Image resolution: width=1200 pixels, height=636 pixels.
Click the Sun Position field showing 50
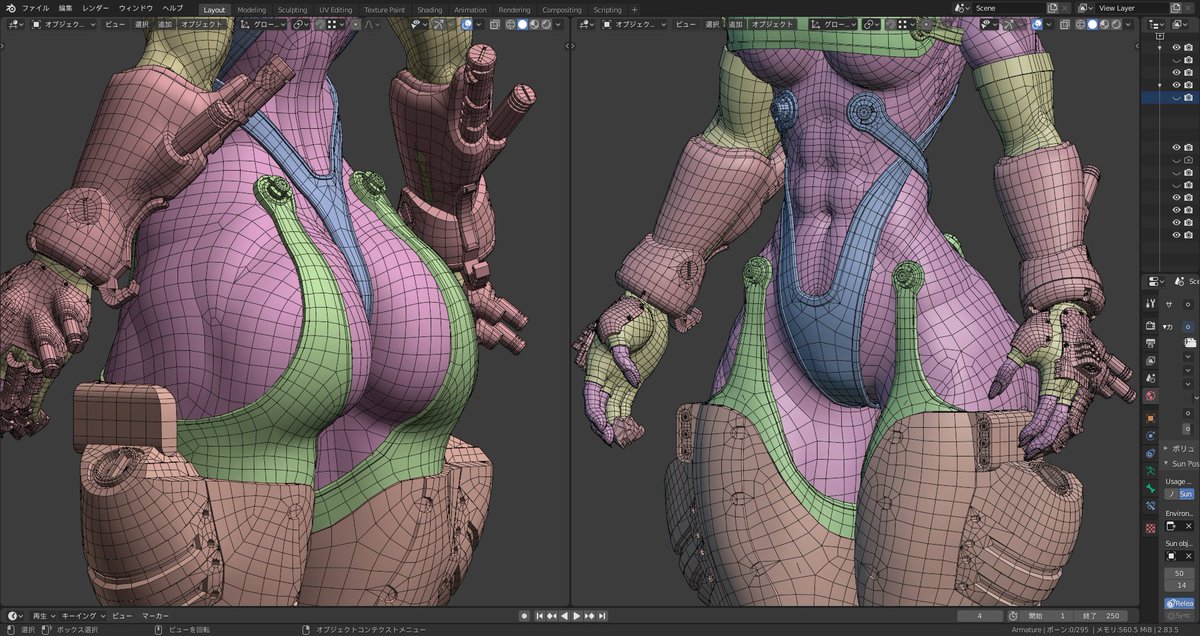point(1180,573)
